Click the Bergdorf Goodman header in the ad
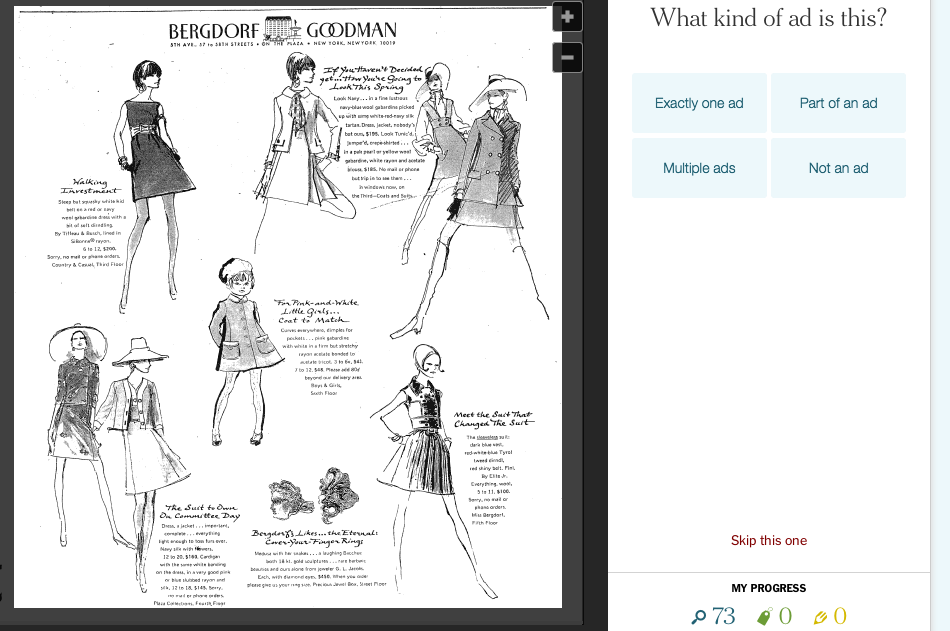The width and height of the screenshot is (950, 631). pos(282,32)
